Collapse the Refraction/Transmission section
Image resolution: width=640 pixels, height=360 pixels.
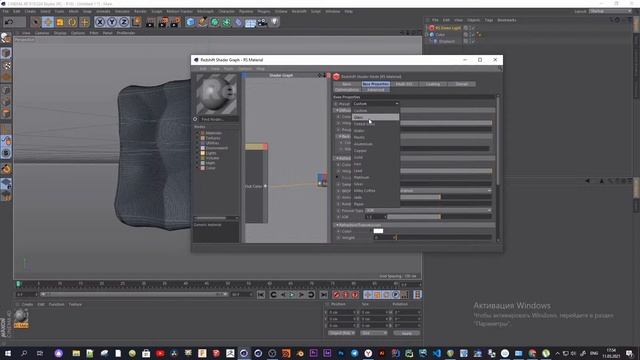(x=337, y=225)
